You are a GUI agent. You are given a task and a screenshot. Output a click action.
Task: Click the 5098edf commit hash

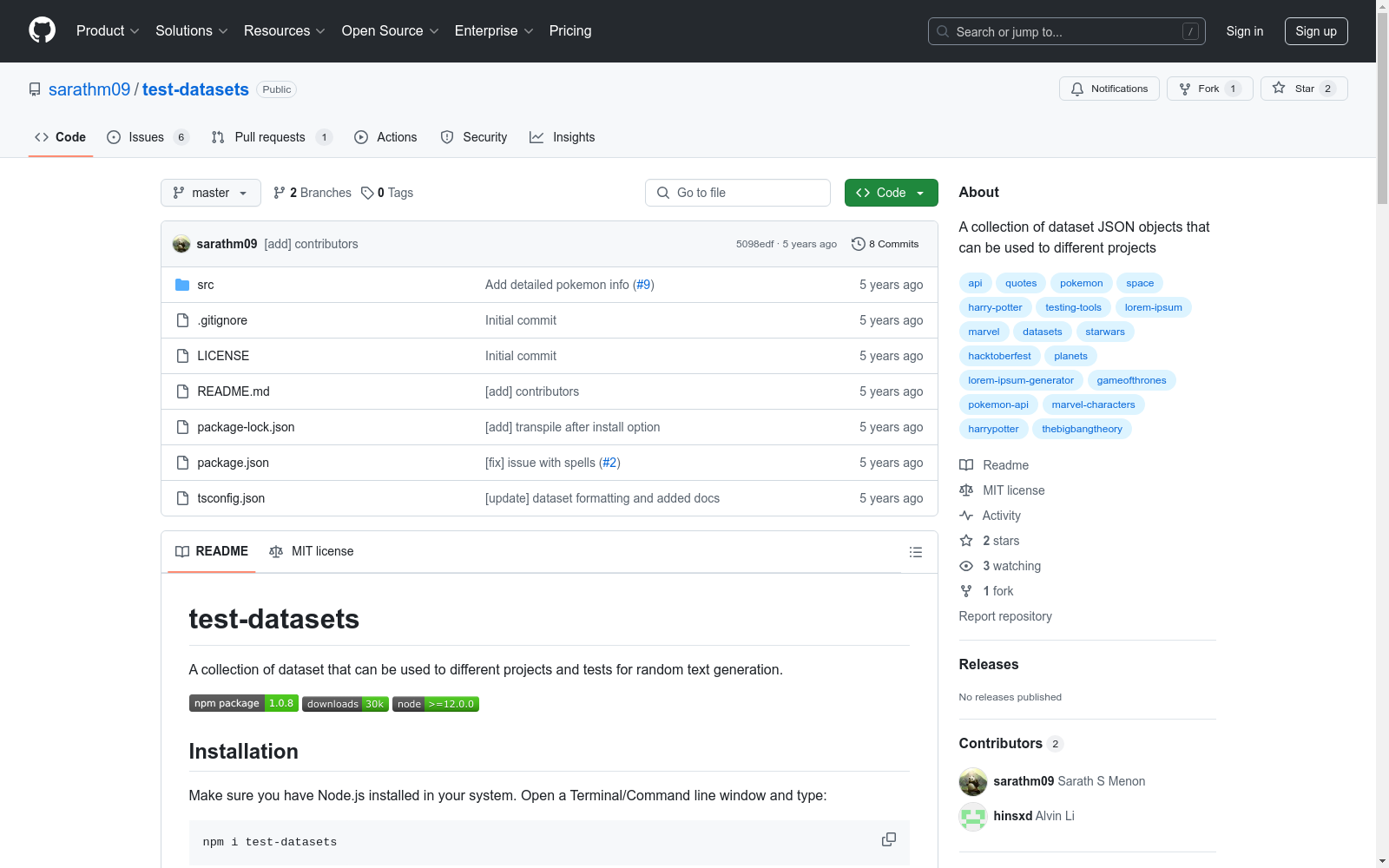click(x=754, y=244)
